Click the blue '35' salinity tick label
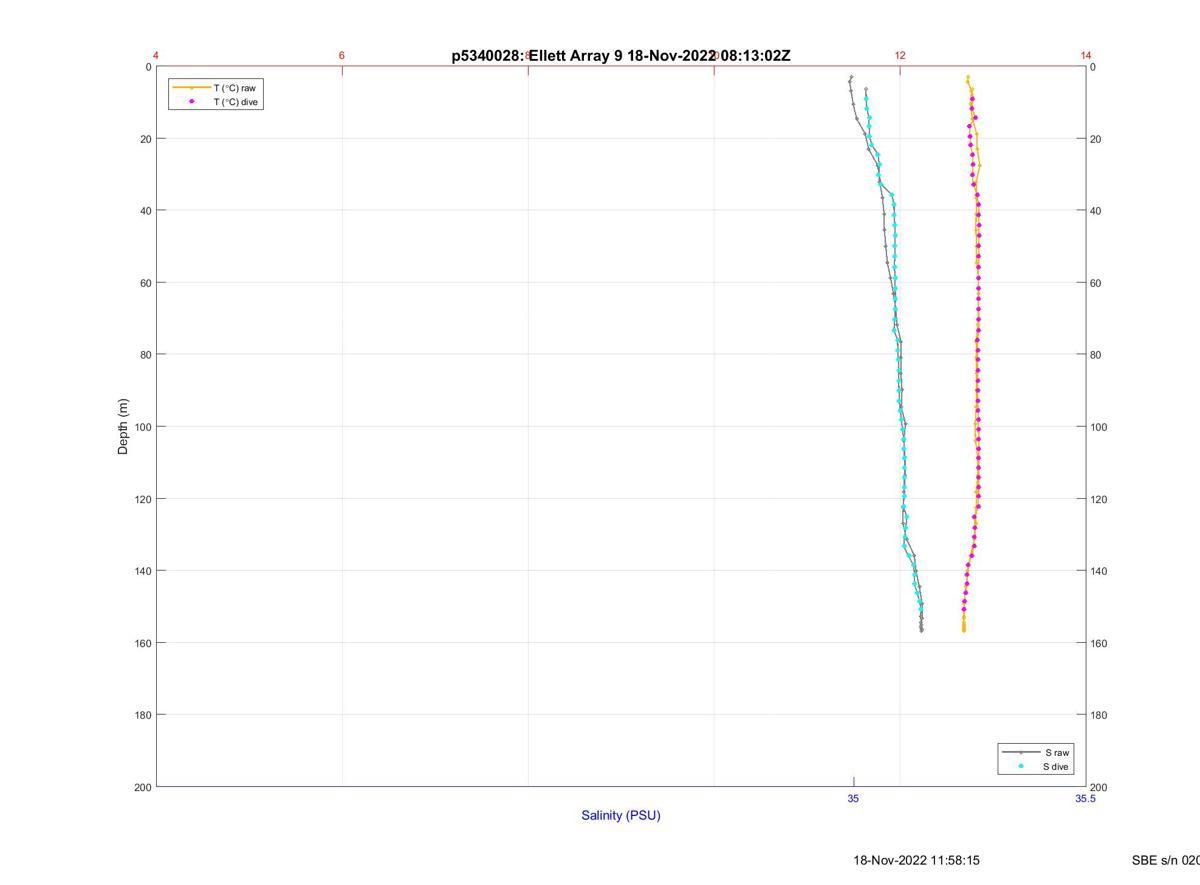 (x=853, y=799)
